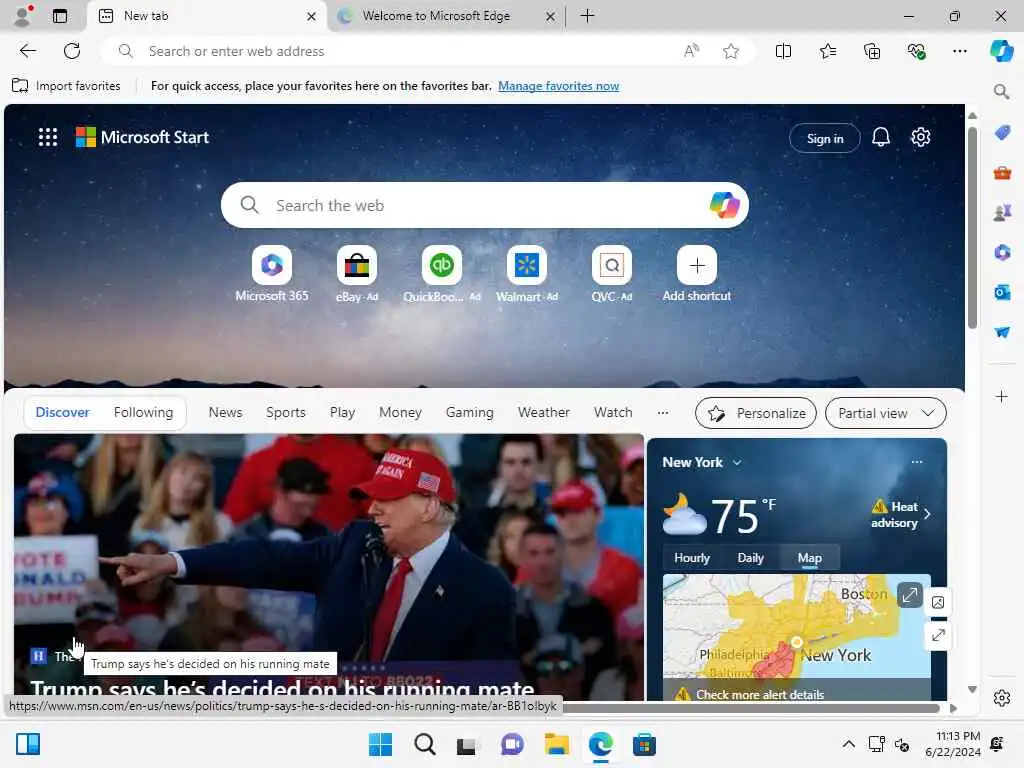This screenshot has height=768, width=1024.
Task: Open the tab actions menu icon
Action: coord(60,16)
